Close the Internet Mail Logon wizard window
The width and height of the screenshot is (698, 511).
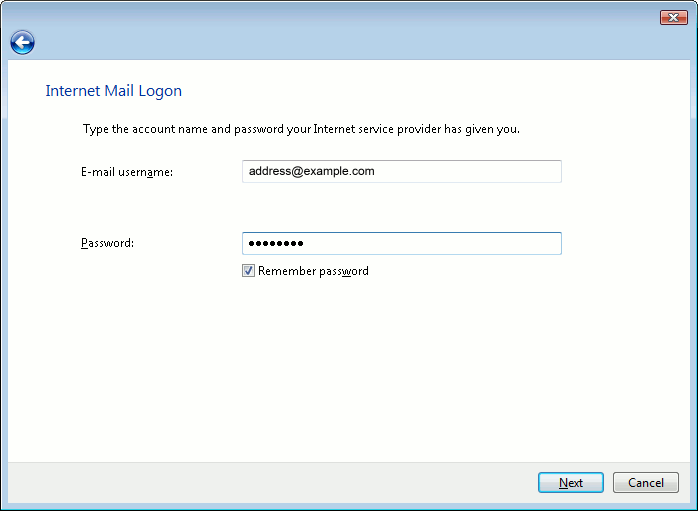[673, 18]
